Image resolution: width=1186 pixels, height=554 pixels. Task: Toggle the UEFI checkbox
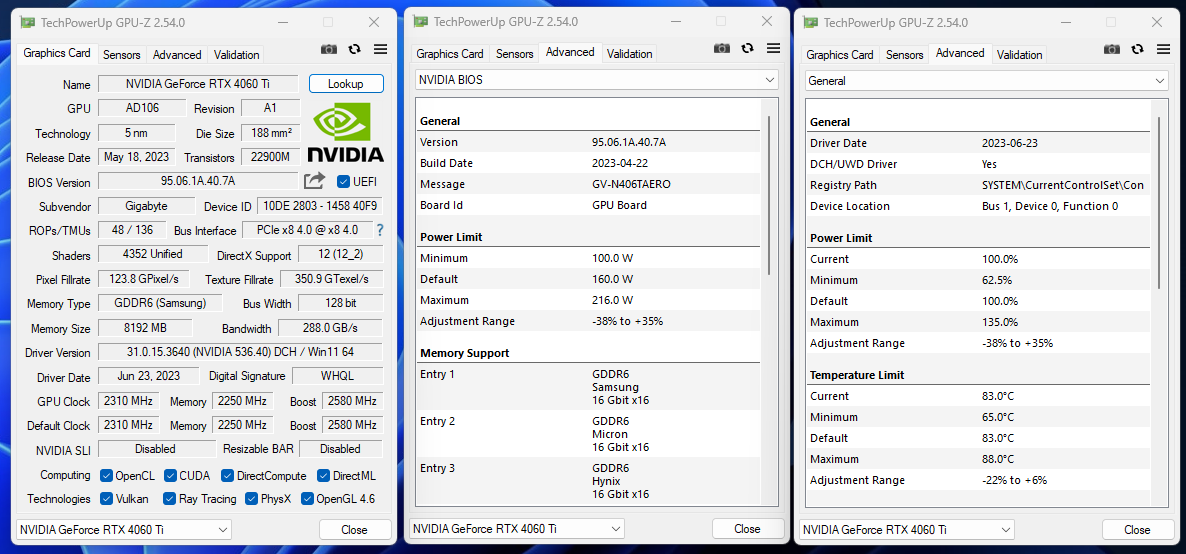[x=343, y=182]
